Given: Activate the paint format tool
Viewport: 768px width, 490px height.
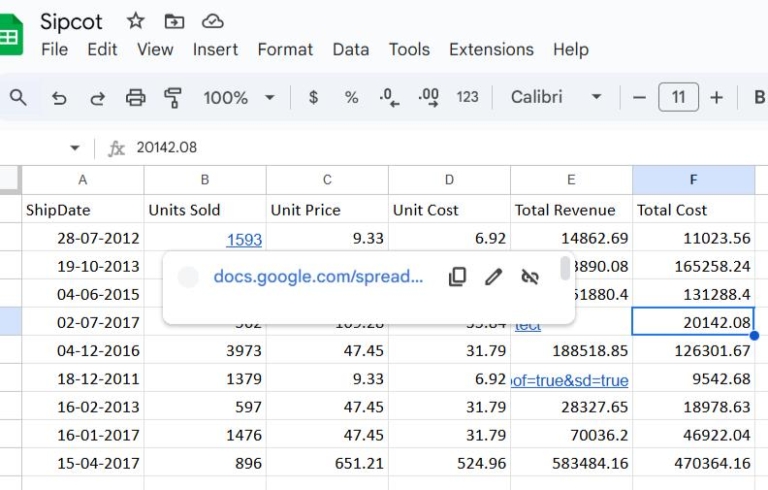Looking at the screenshot, I should click(173, 97).
